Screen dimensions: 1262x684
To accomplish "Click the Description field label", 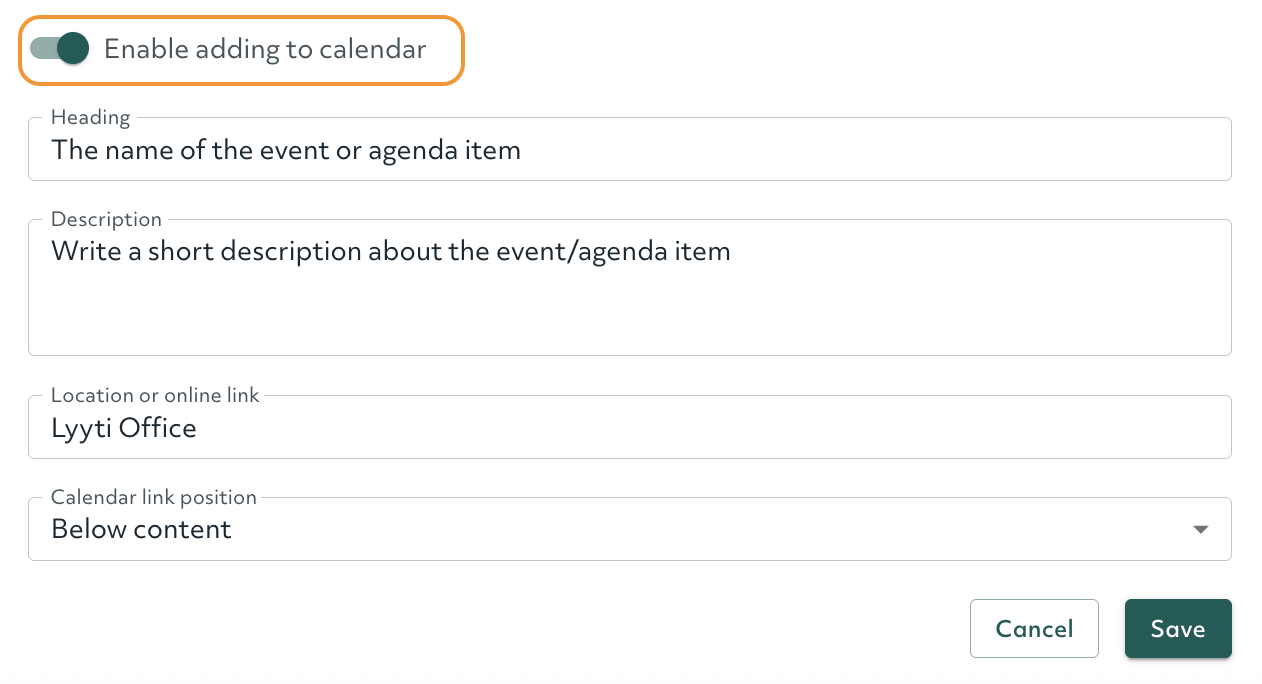I will pyautogui.click(x=106, y=219).
